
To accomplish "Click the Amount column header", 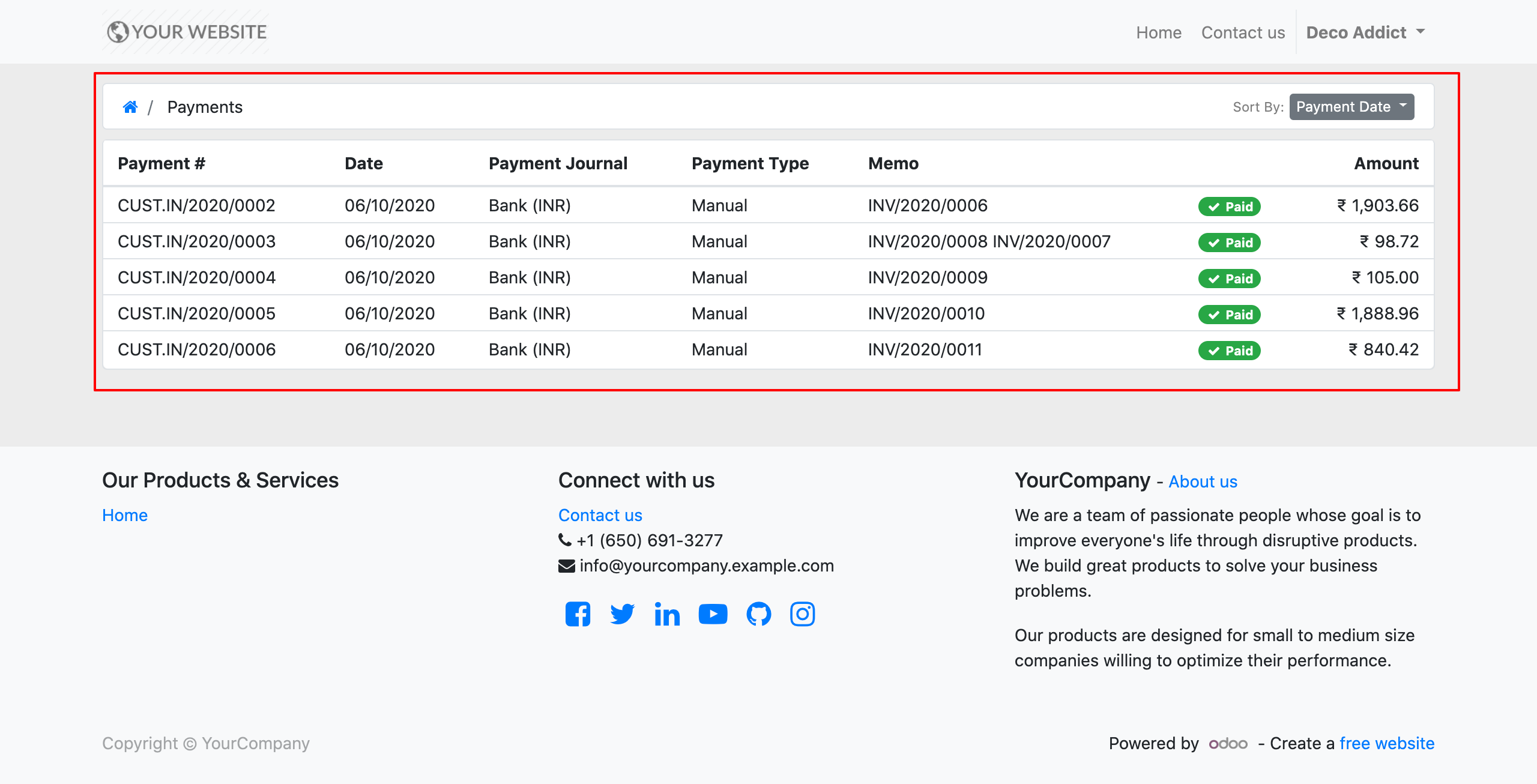I will (1386, 163).
